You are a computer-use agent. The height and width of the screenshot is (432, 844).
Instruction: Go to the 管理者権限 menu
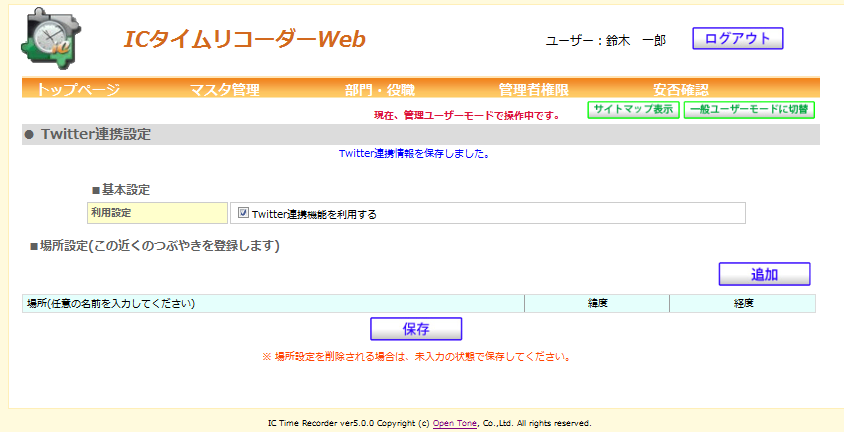tap(533, 90)
